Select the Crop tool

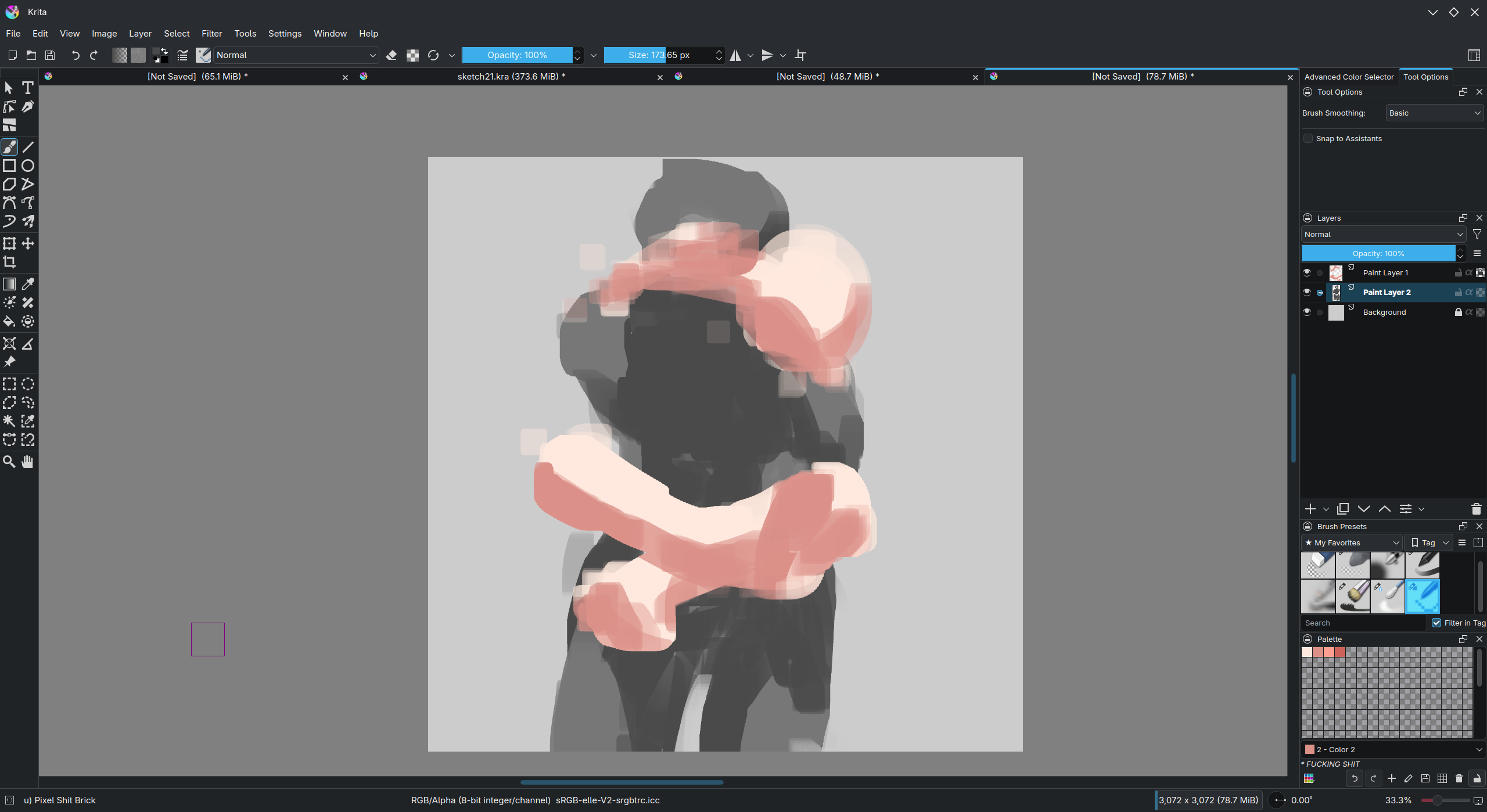9,262
